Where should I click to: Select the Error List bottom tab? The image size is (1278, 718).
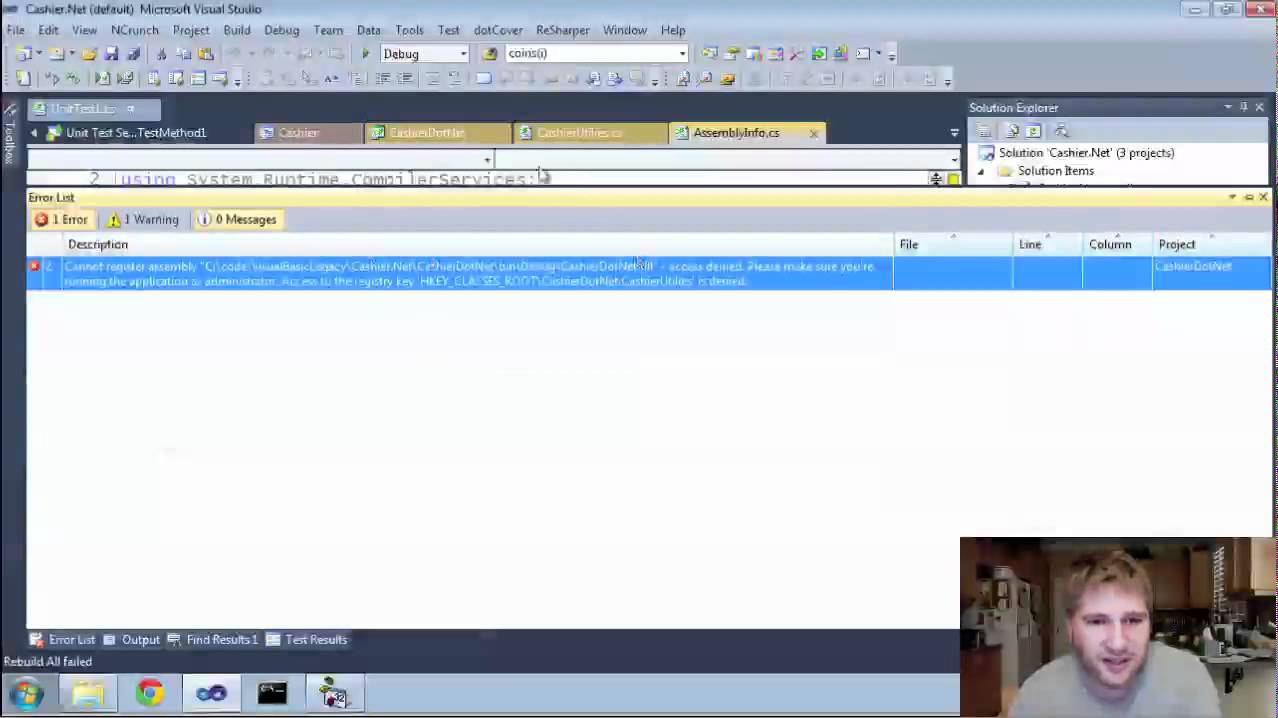click(x=63, y=639)
